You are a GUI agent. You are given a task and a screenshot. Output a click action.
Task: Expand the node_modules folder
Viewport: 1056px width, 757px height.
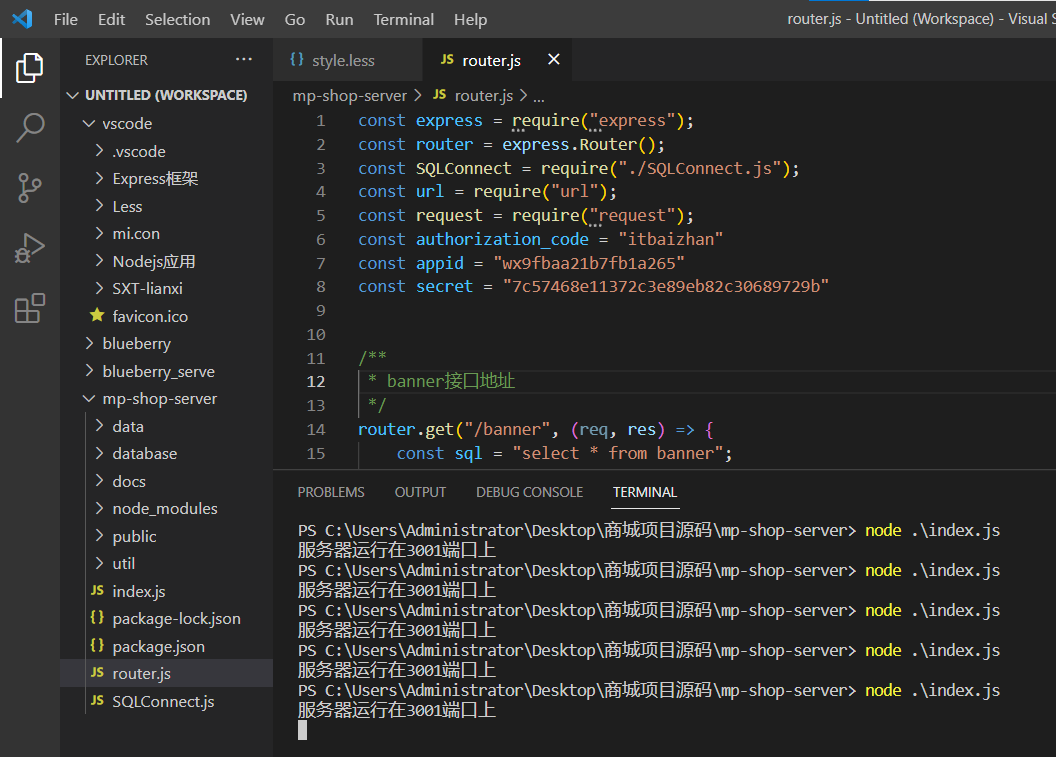[100, 508]
